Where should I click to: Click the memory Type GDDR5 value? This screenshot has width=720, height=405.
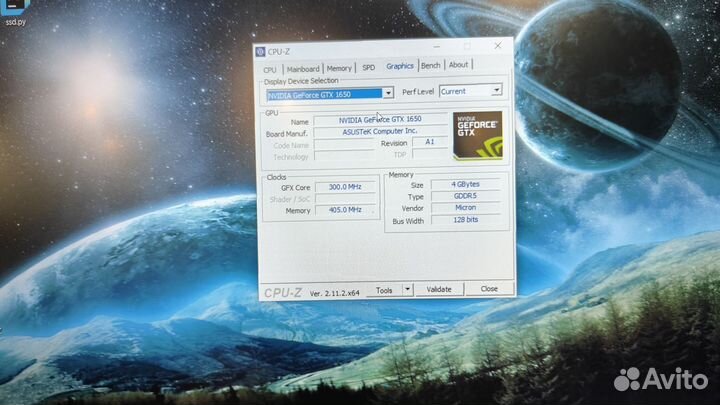click(x=465, y=196)
